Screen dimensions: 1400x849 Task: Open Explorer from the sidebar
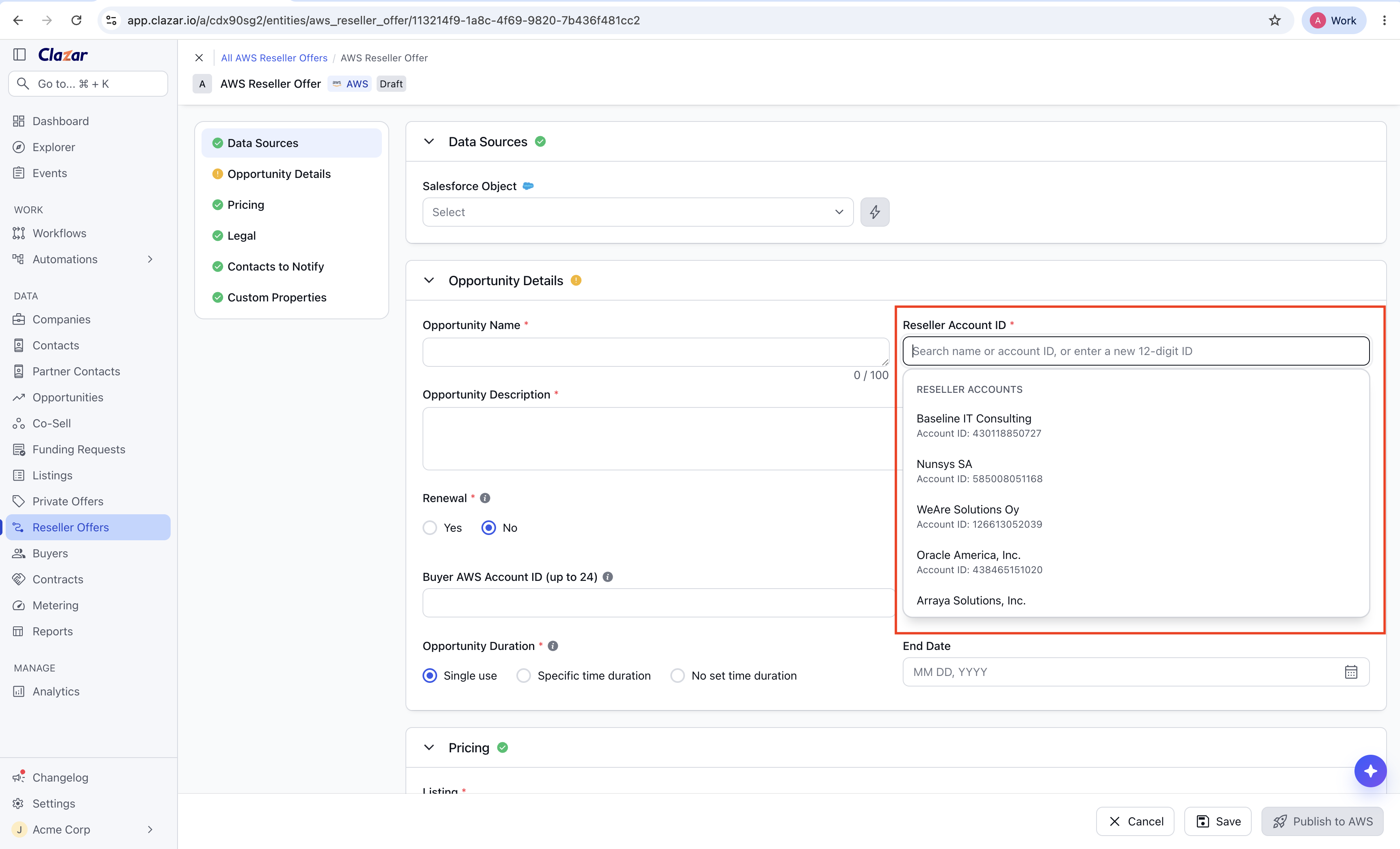[88, 147]
